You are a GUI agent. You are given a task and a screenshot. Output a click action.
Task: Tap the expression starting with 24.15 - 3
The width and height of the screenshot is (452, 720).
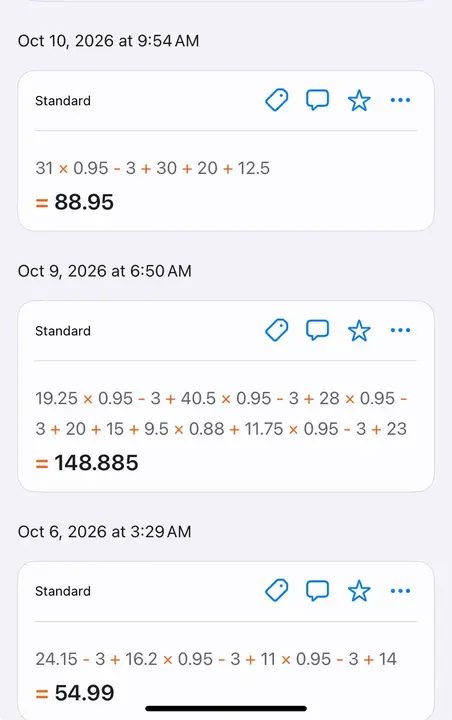coord(216,659)
